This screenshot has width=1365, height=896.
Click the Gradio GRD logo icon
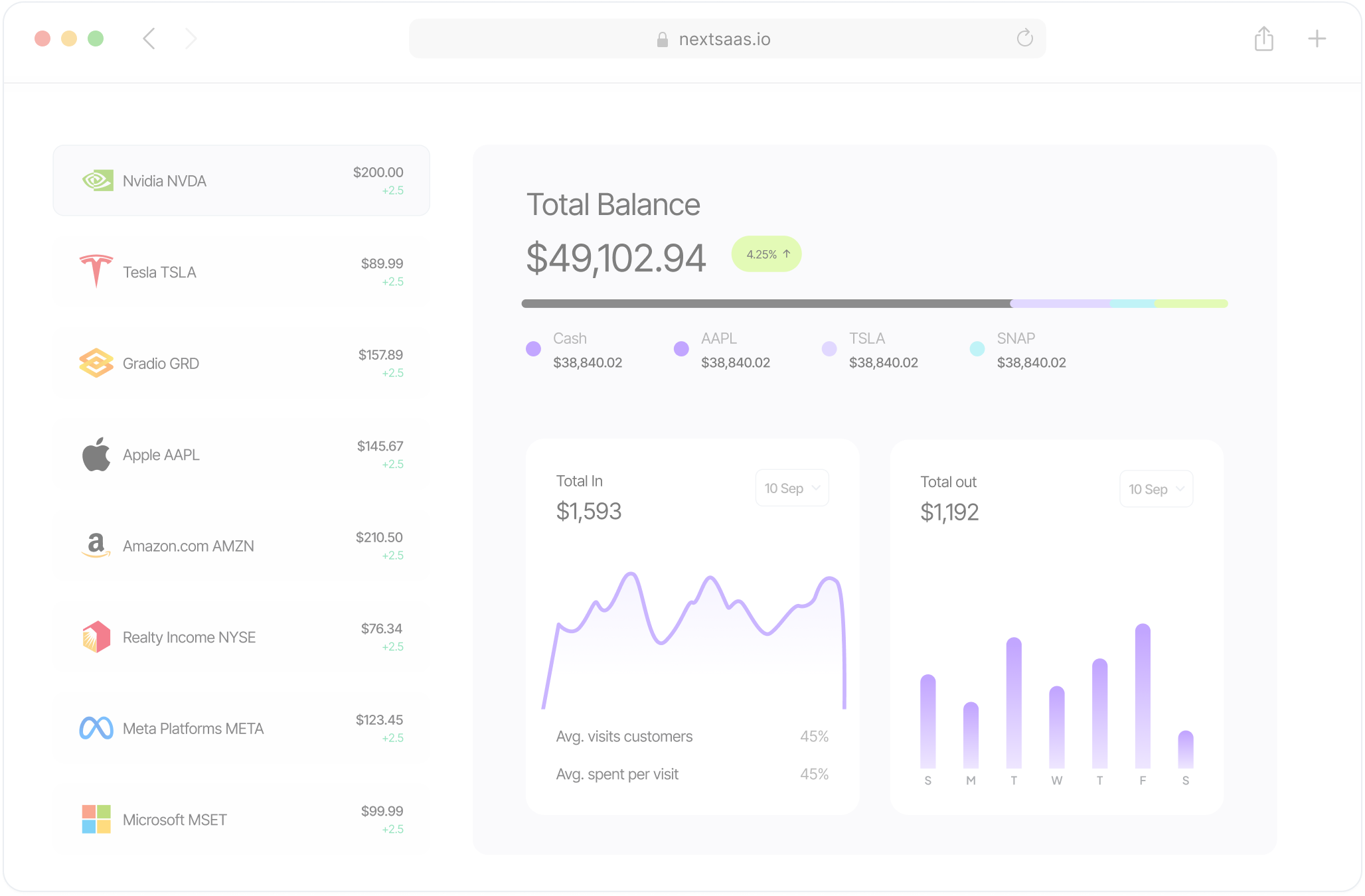pos(96,363)
